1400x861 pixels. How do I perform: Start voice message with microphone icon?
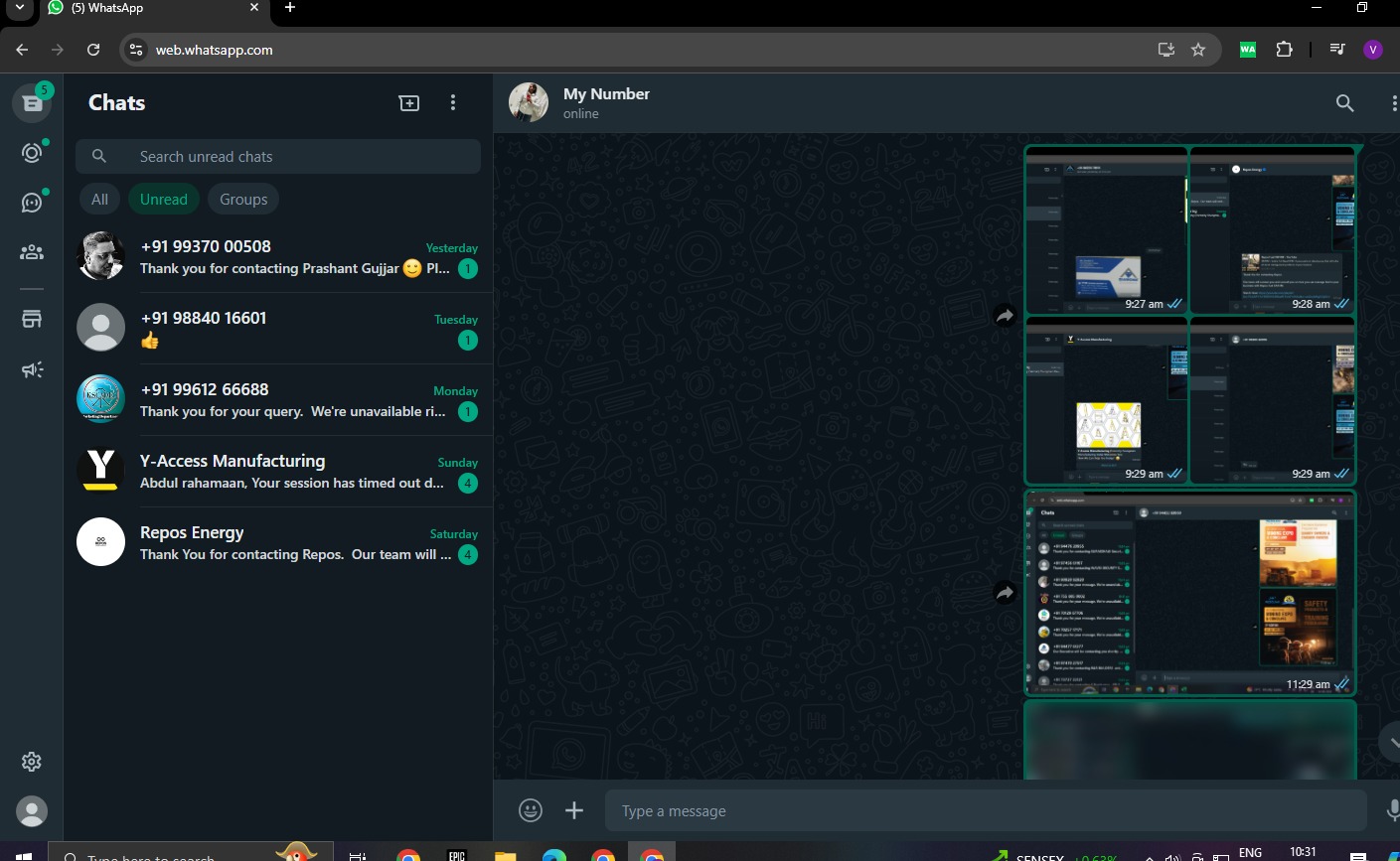(x=1393, y=810)
